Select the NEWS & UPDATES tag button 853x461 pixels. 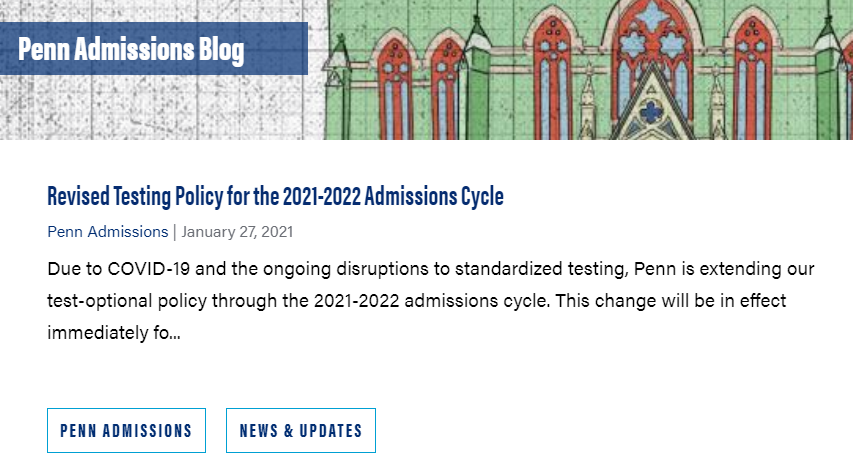click(300, 431)
